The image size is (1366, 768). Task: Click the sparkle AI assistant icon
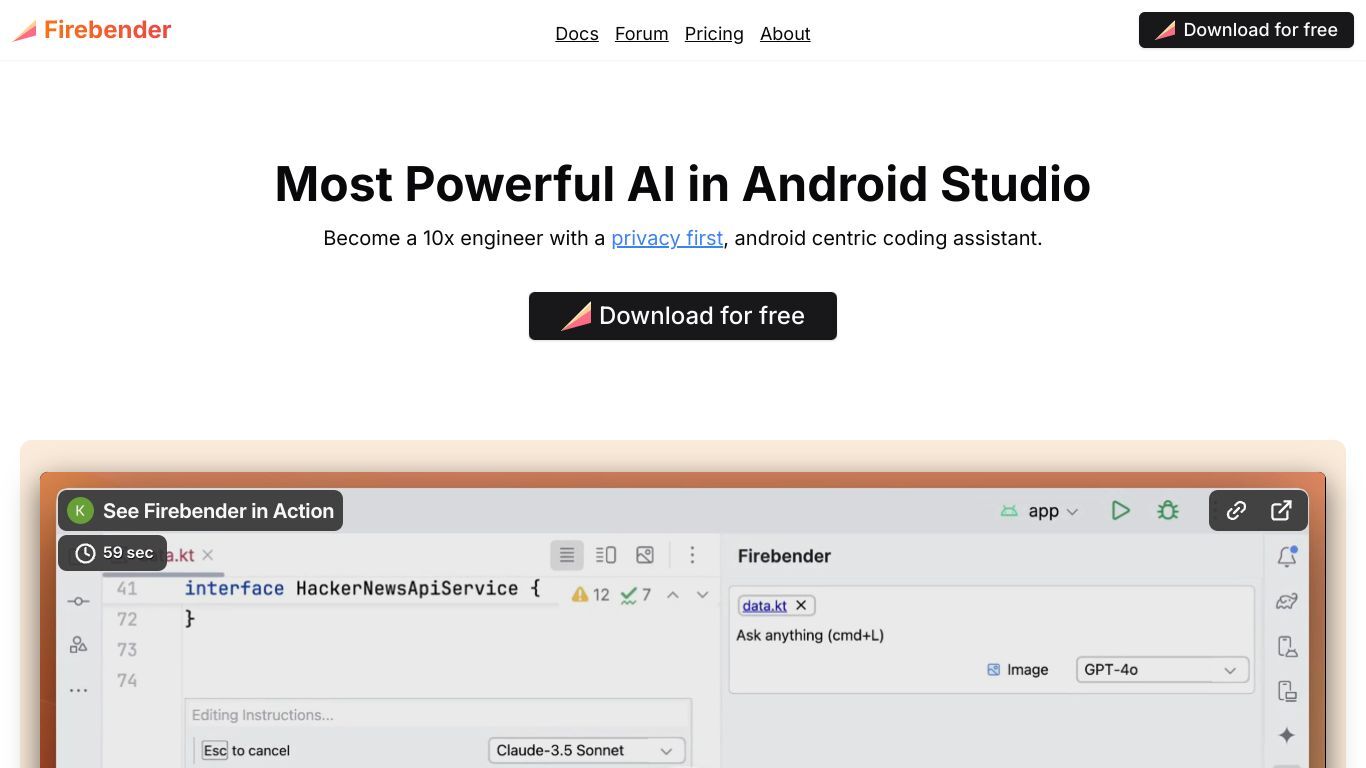coord(1287,735)
